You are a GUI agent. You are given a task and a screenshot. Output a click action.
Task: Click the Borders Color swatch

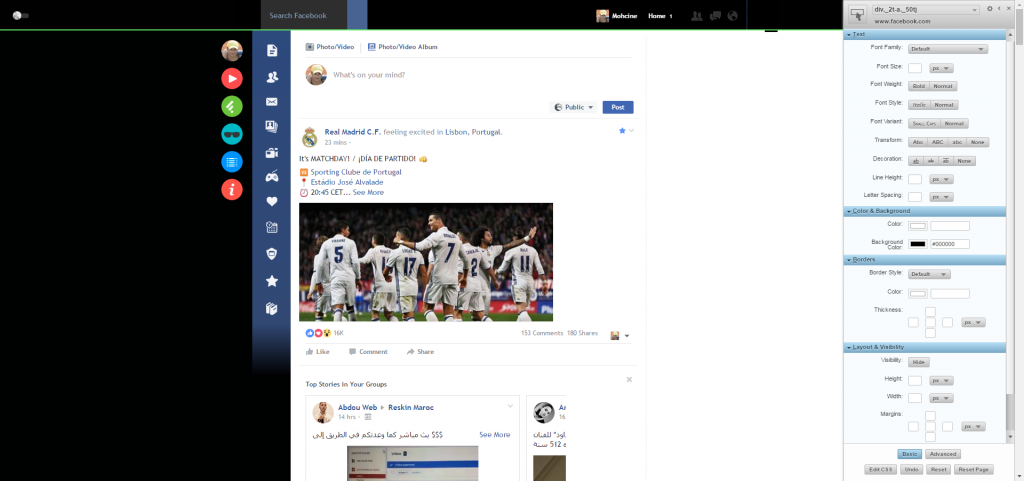[918, 294]
